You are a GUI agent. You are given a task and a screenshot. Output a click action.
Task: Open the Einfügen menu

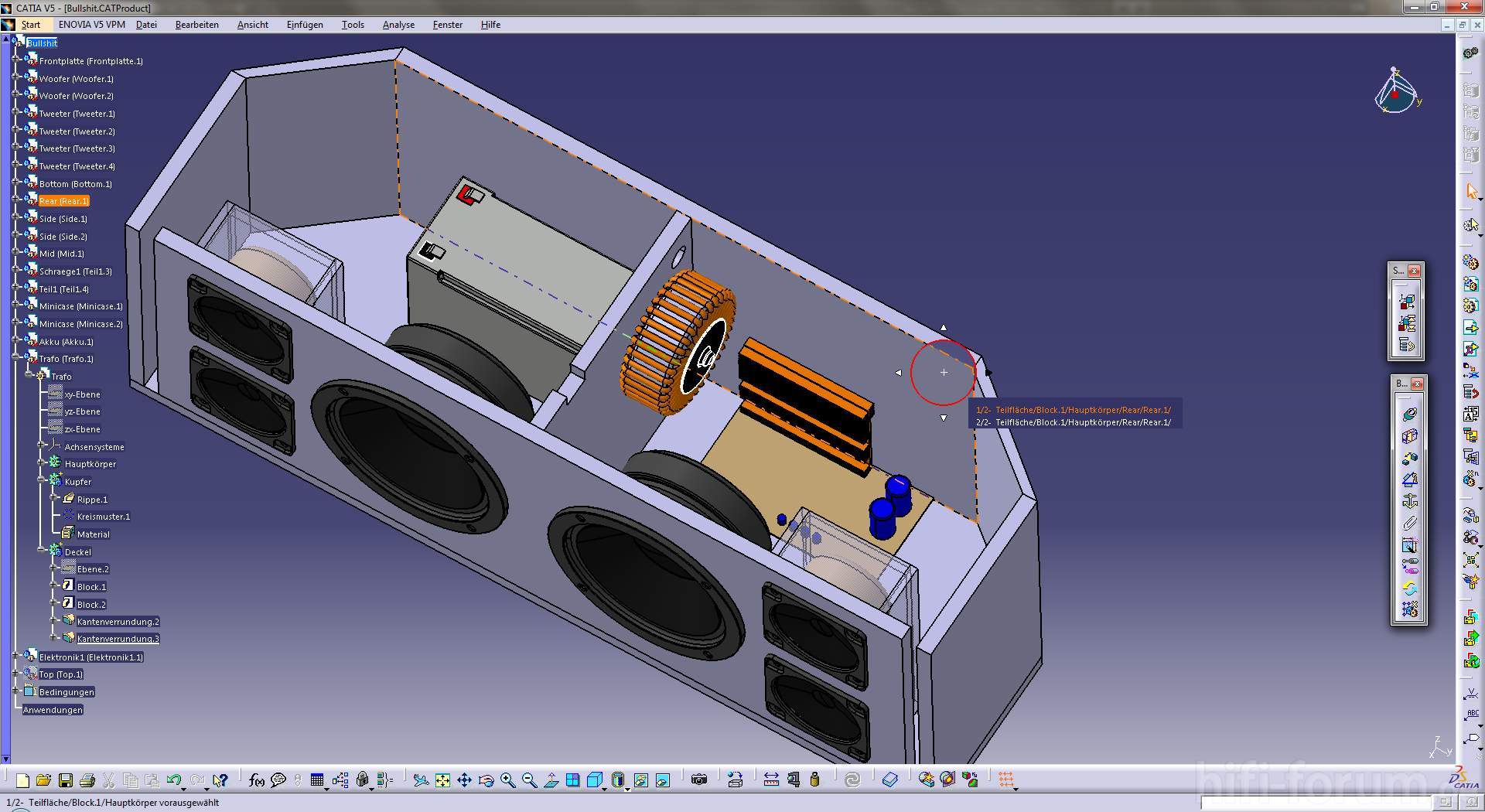point(305,25)
